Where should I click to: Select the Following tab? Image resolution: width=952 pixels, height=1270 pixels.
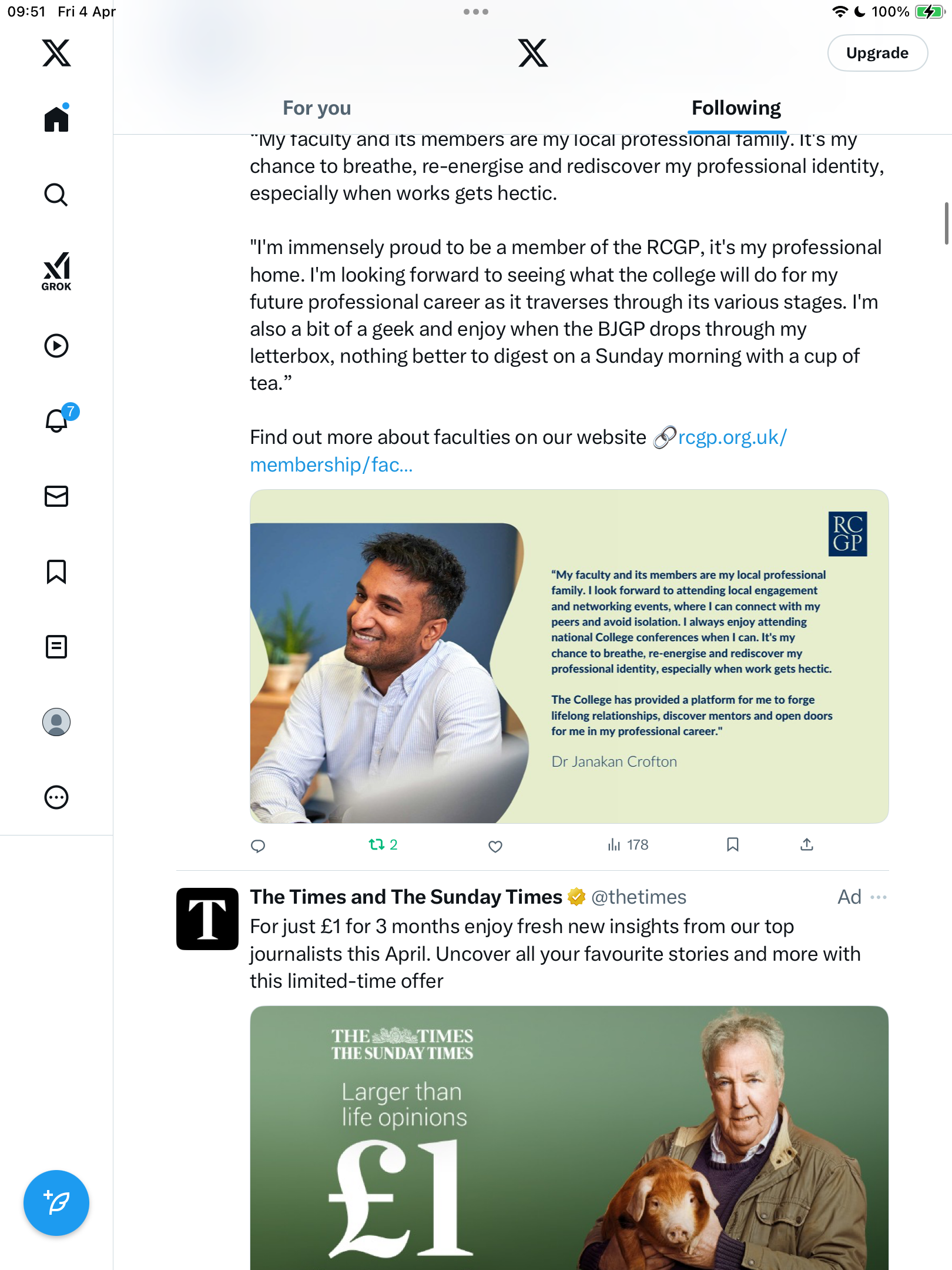point(736,108)
